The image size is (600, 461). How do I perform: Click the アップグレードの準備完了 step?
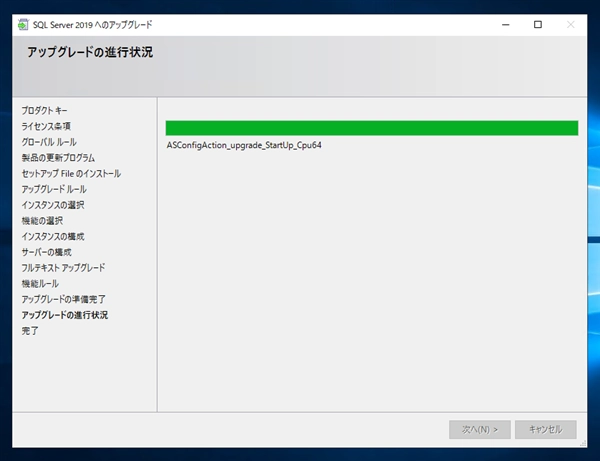click(x=64, y=299)
